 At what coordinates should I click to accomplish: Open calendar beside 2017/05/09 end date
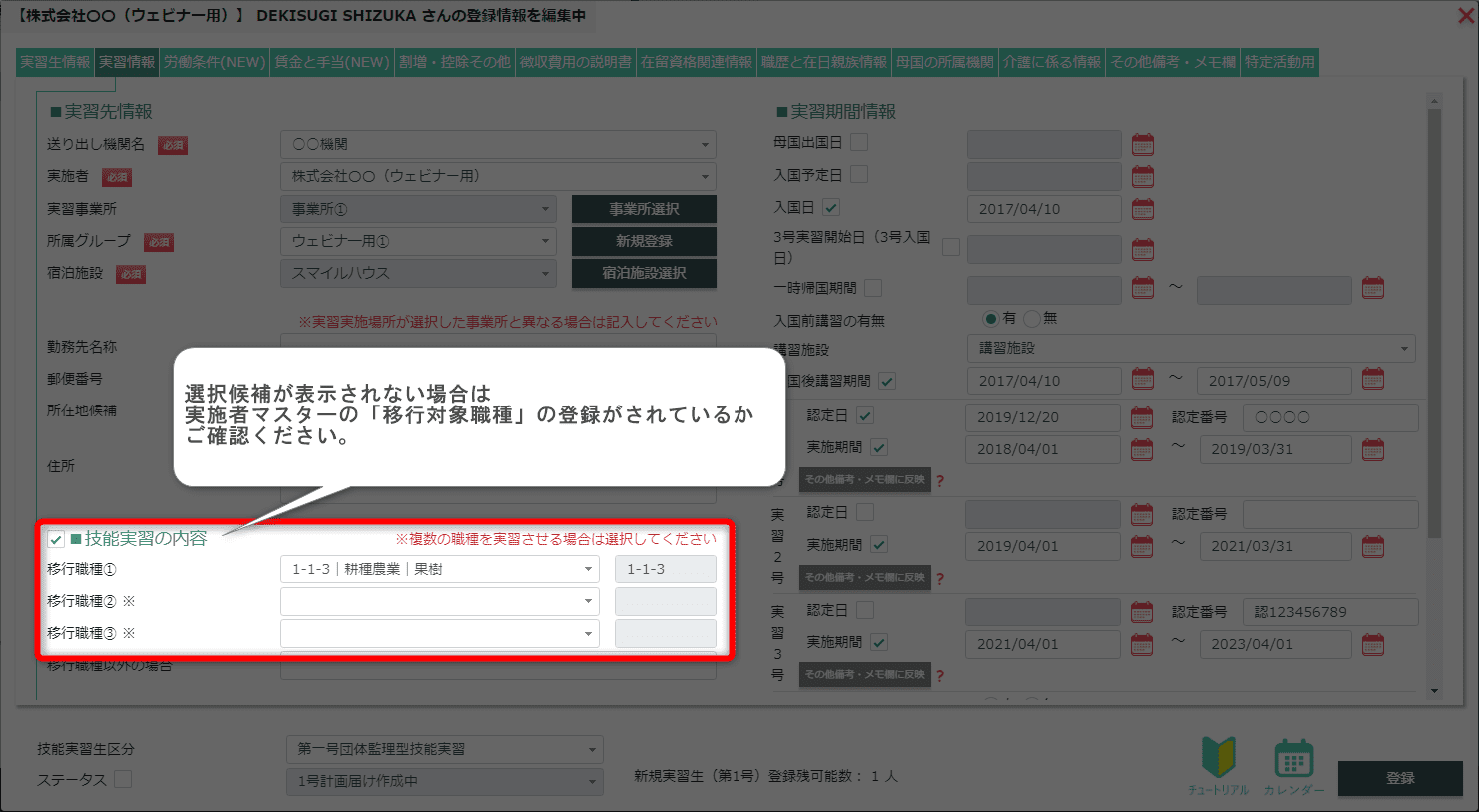point(1373,379)
